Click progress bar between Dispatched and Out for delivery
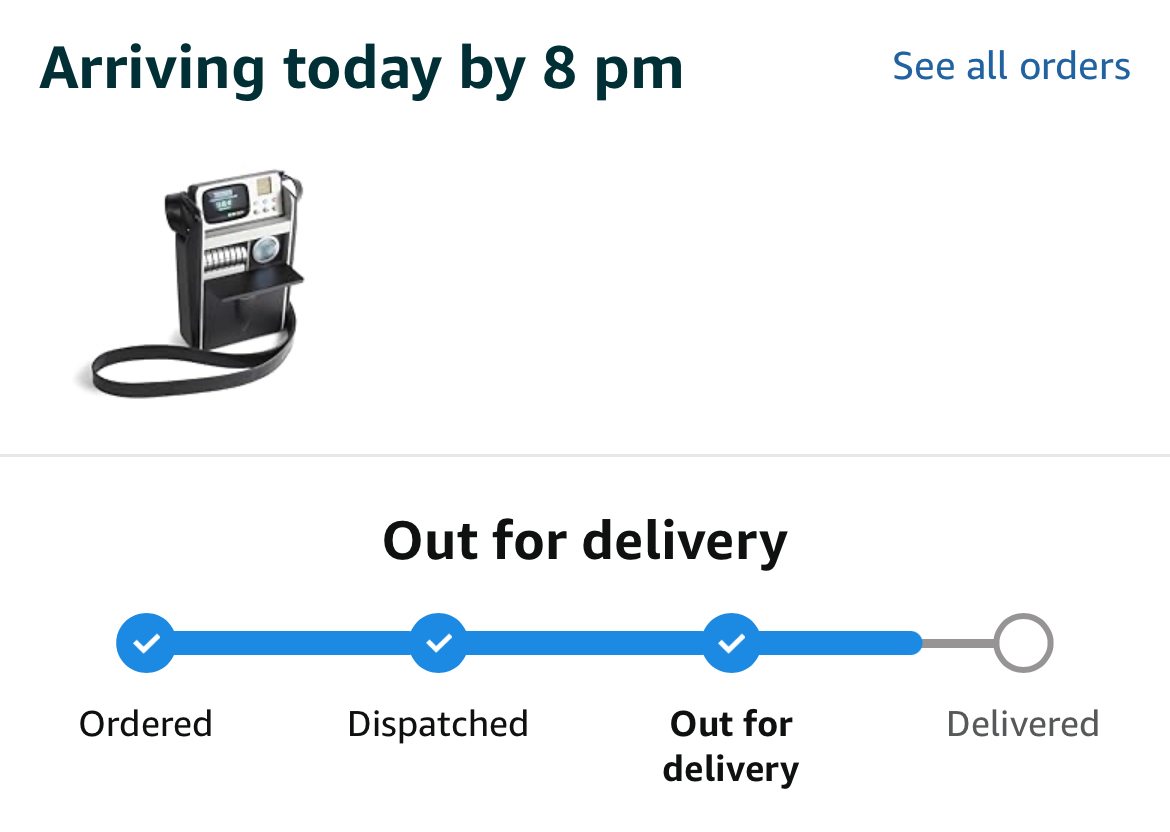This screenshot has width=1170, height=832. pyautogui.click(x=585, y=642)
